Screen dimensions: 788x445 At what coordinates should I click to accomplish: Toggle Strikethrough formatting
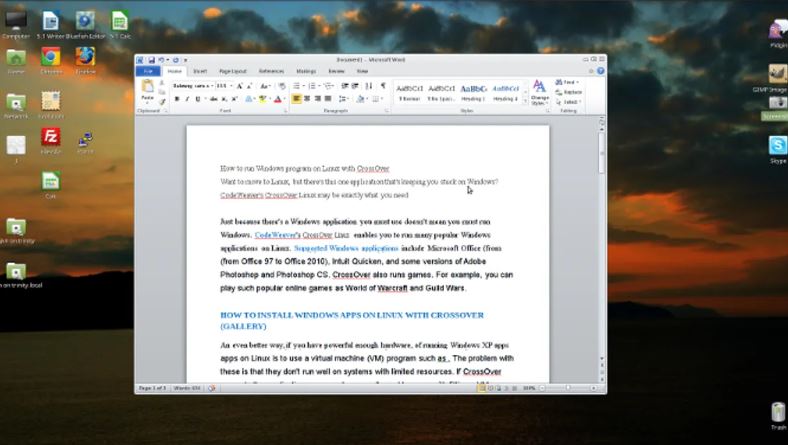tap(214, 99)
